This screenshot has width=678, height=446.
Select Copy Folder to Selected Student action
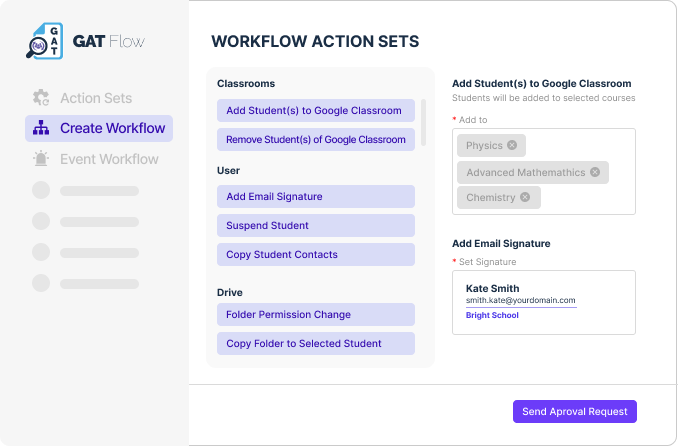tap(316, 343)
